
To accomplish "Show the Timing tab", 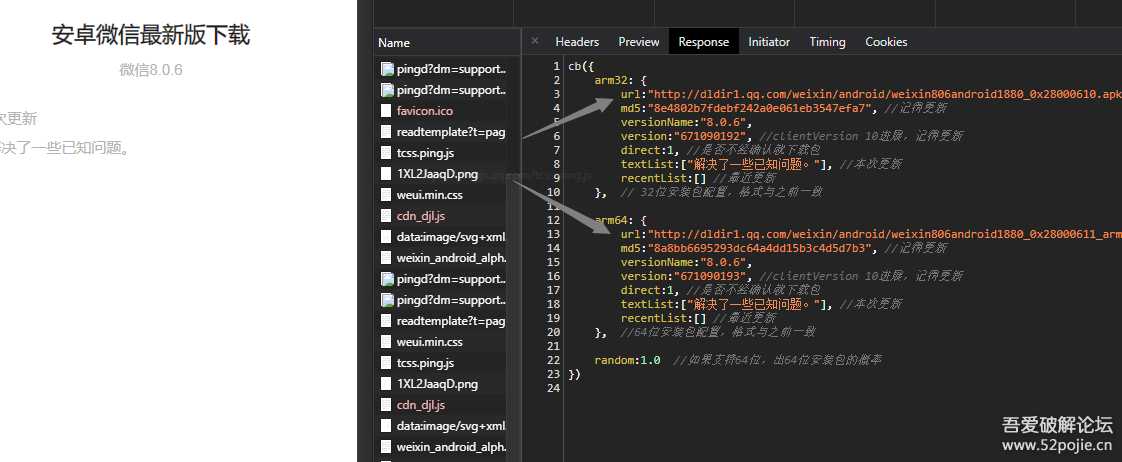I will [827, 42].
